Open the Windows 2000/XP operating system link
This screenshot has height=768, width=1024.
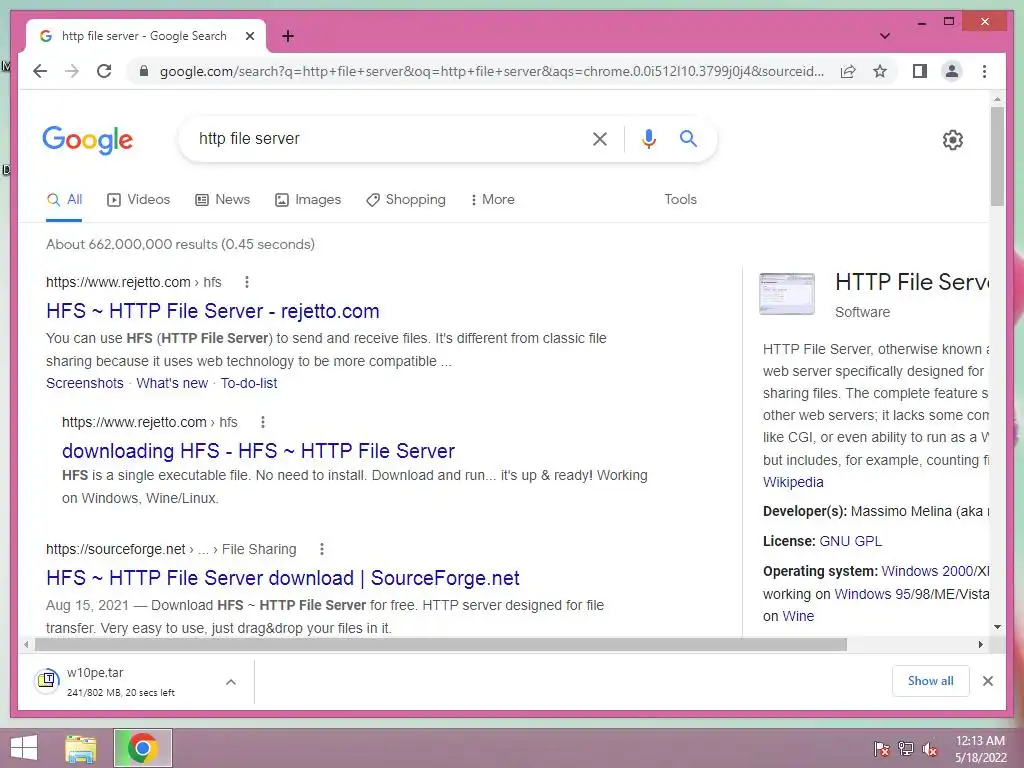pyautogui.click(x=935, y=571)
